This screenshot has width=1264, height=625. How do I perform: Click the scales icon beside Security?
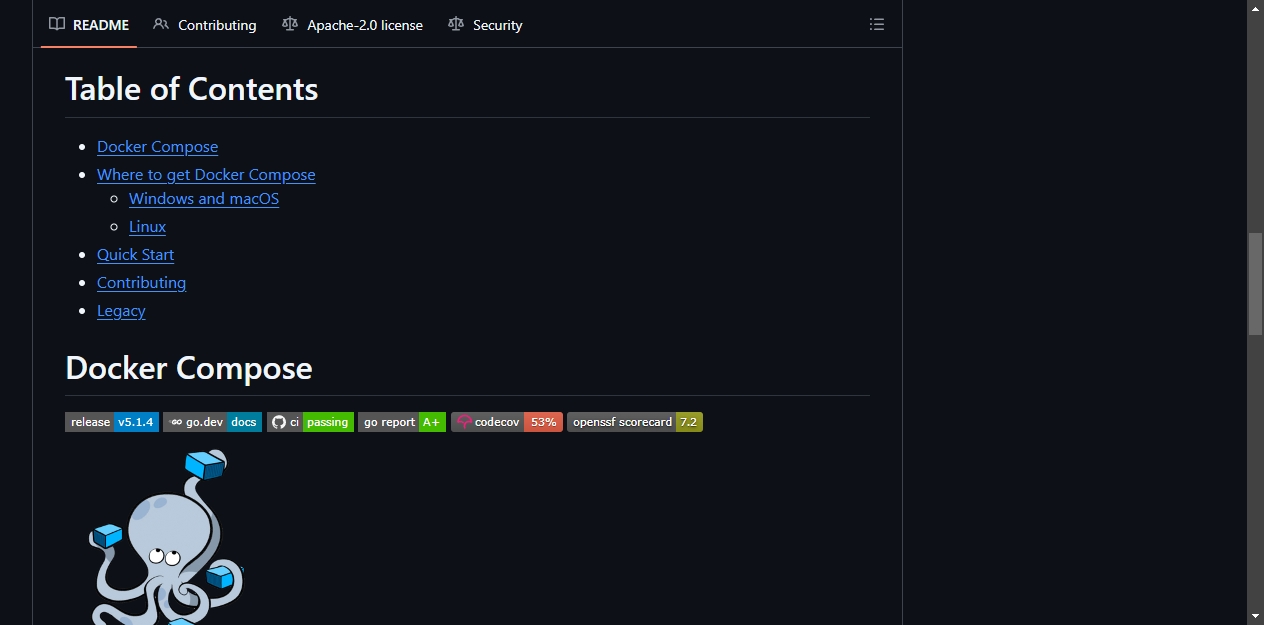pos(456,24)
